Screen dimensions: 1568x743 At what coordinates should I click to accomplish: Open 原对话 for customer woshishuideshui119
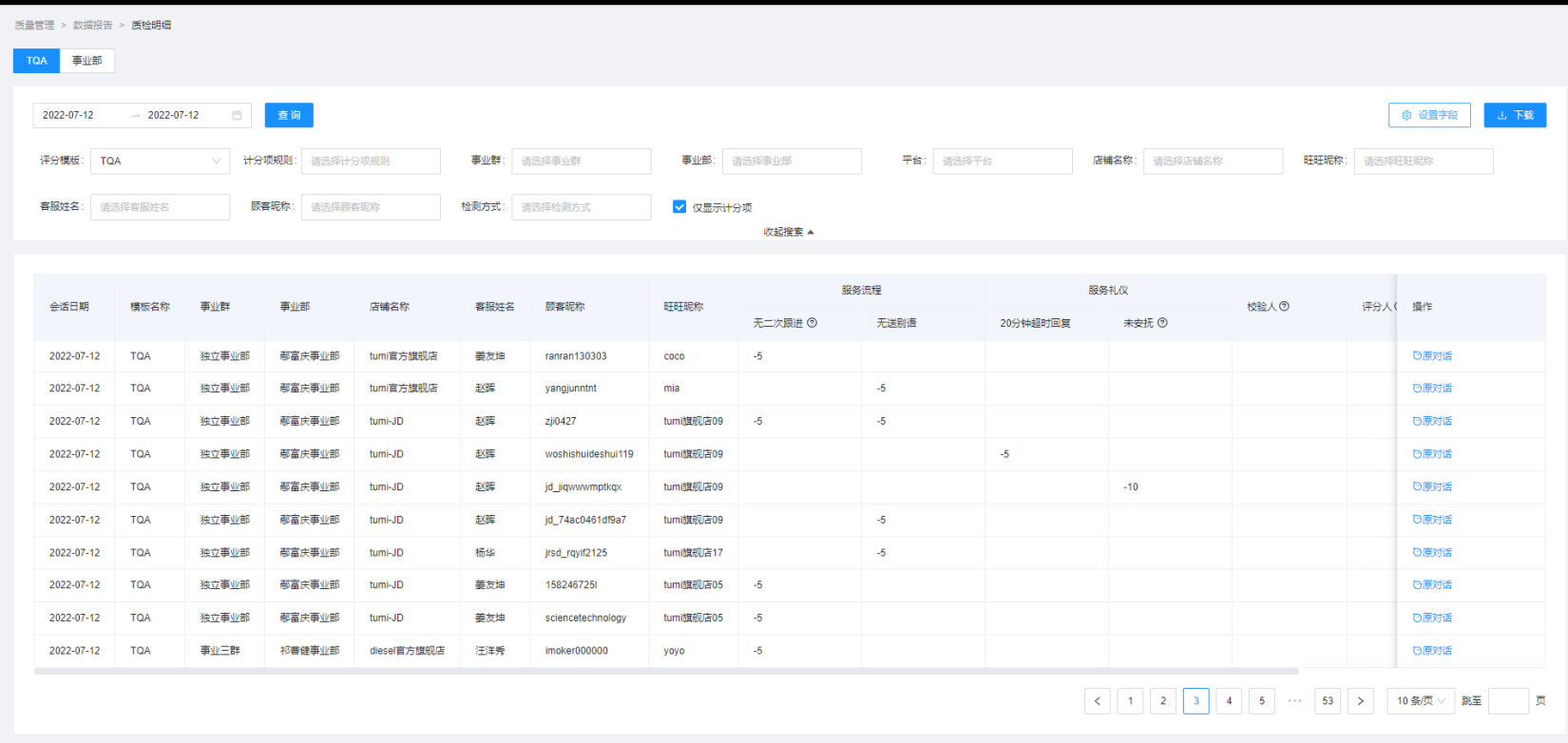tap(1432, 454)
